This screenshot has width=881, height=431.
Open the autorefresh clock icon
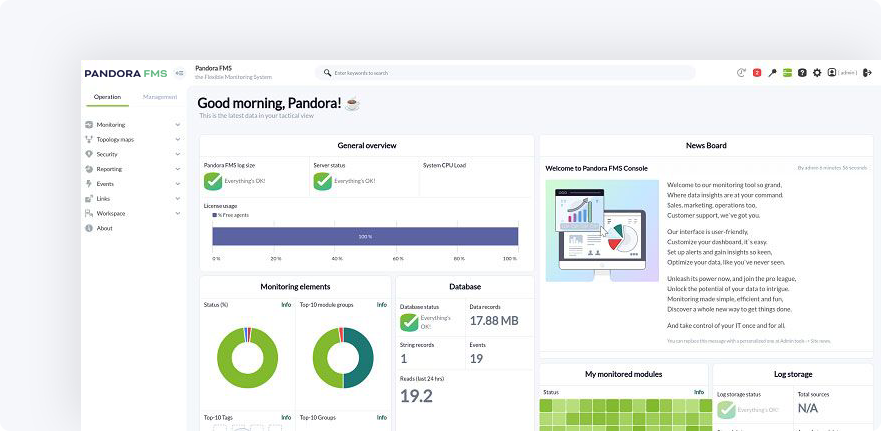tap(741, 72)
